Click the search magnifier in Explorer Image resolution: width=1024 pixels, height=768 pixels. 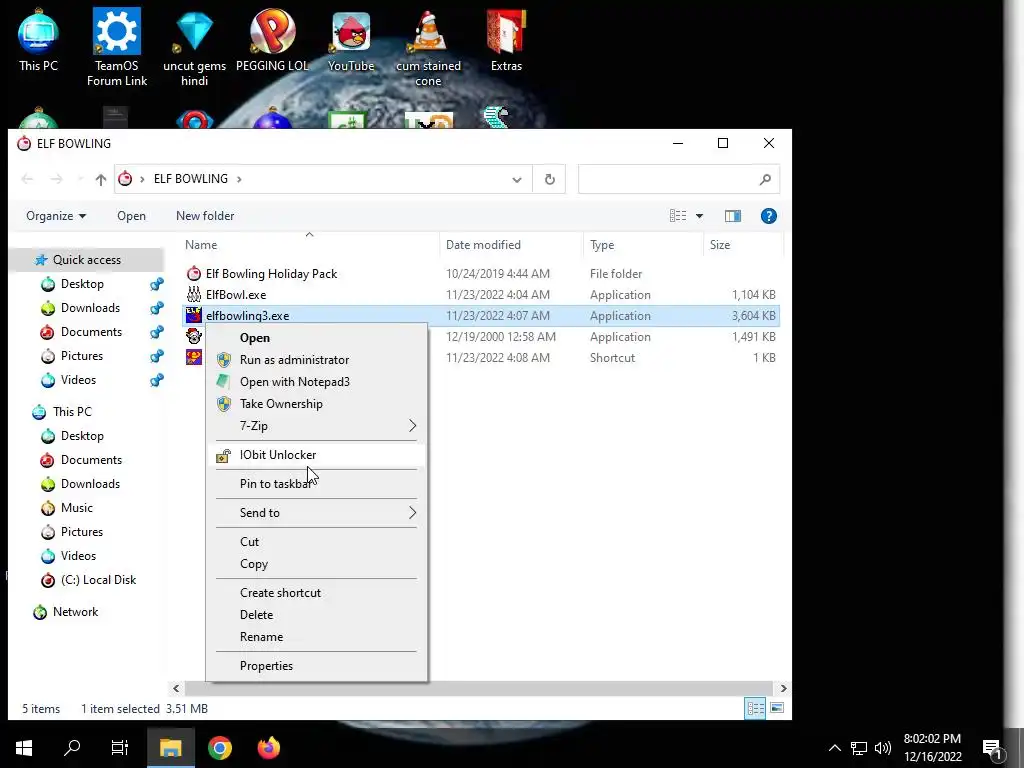[x=765, y=179]
